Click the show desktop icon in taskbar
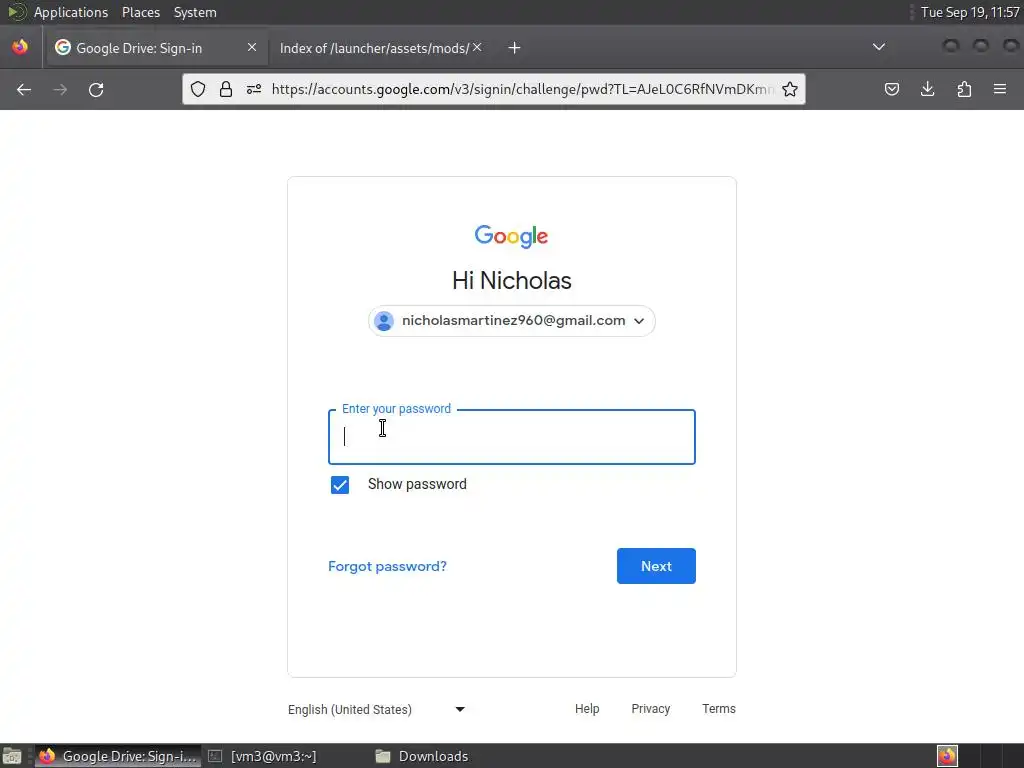The width and height of the screenshot is (1024, 768). coord(12,756)
